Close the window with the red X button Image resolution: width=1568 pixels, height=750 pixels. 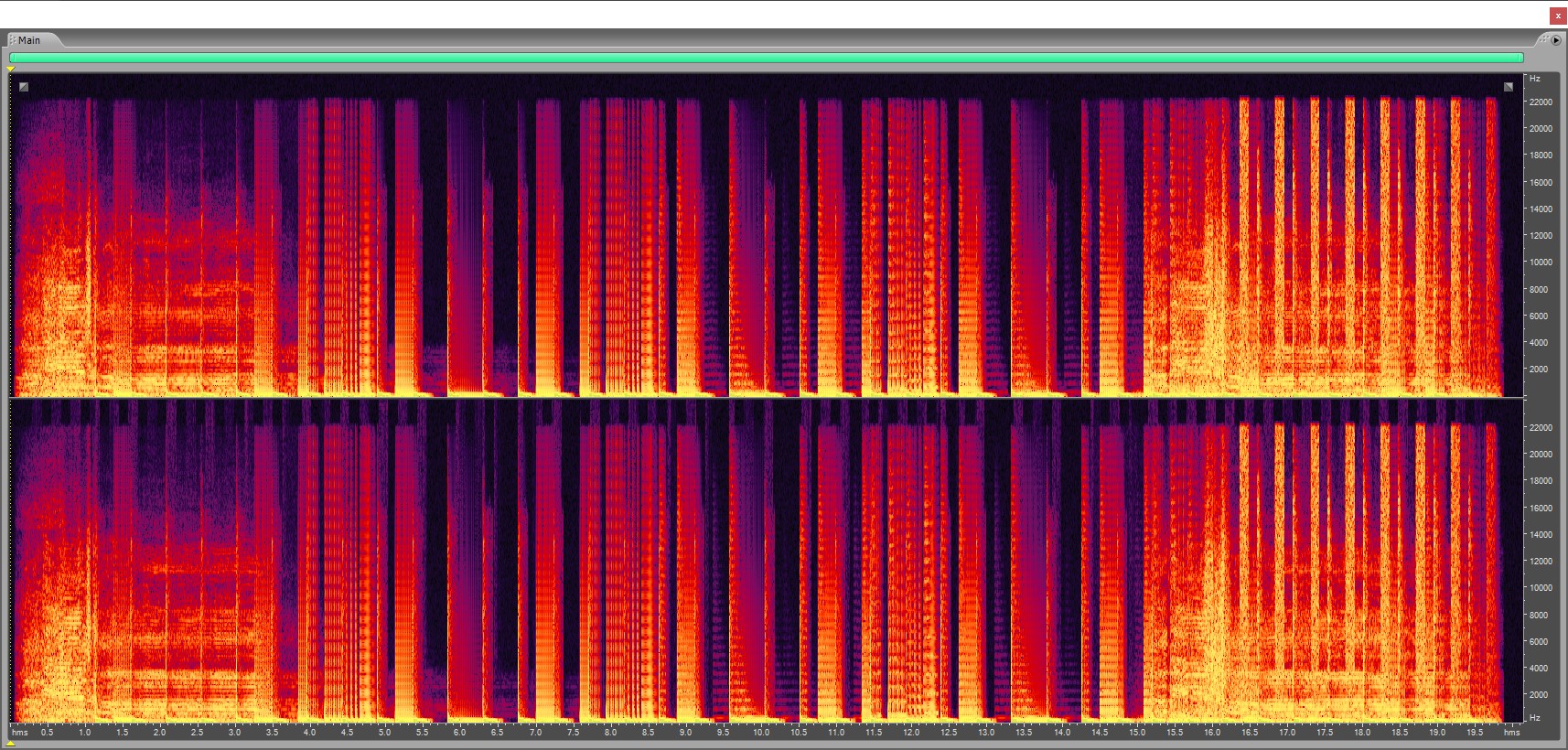tap(1558, 16)
